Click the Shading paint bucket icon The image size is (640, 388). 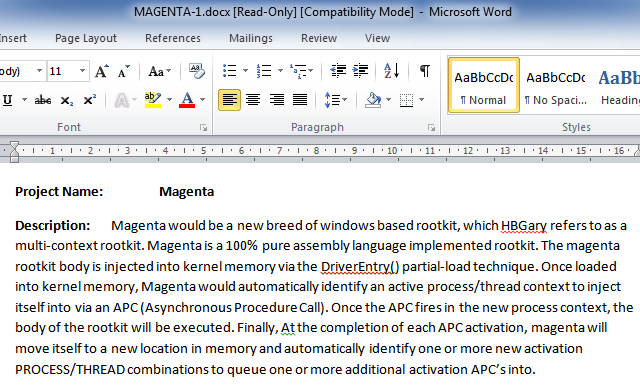373,100
